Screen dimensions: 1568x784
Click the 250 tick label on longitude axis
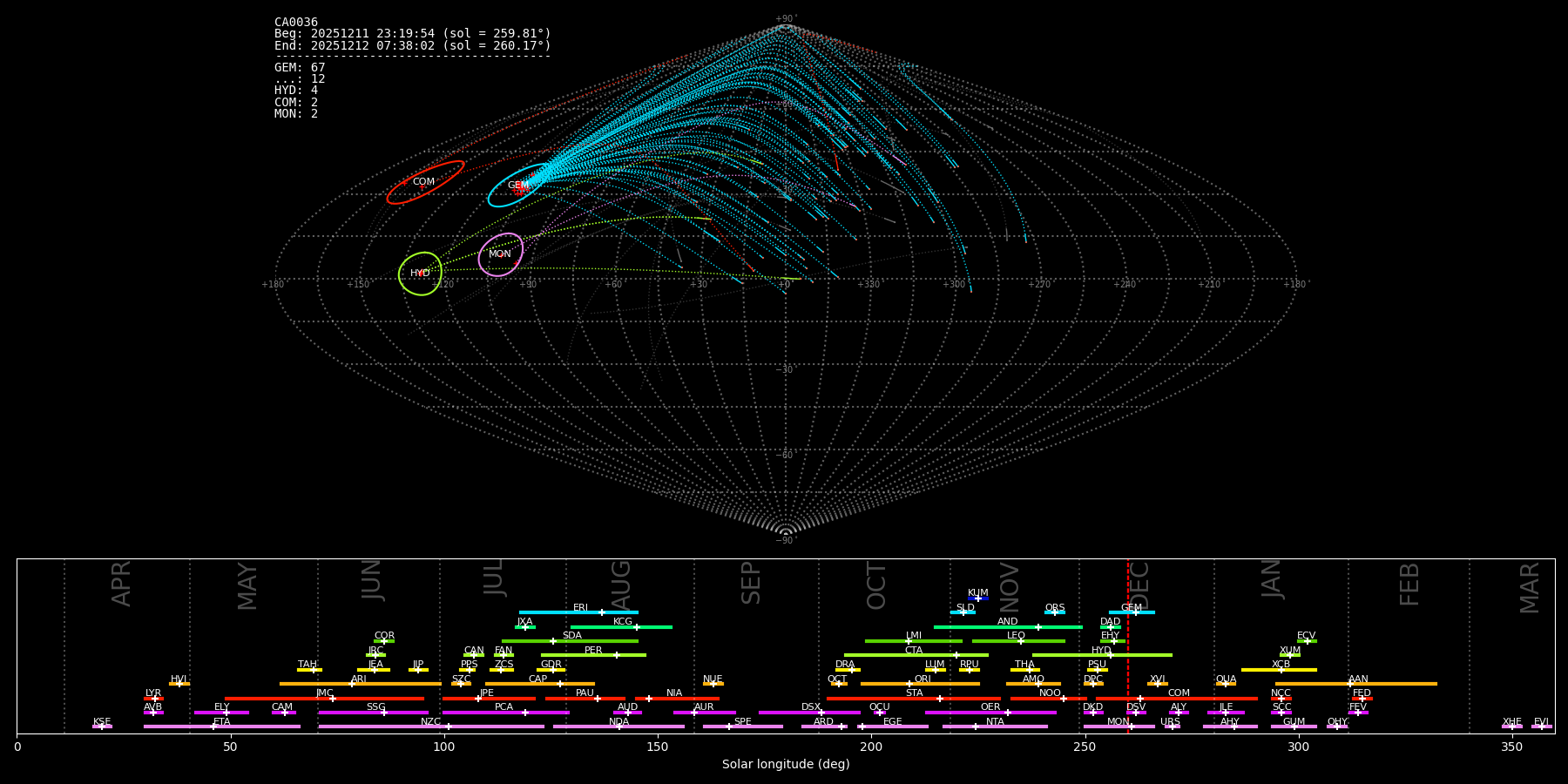pos(1085,747)
